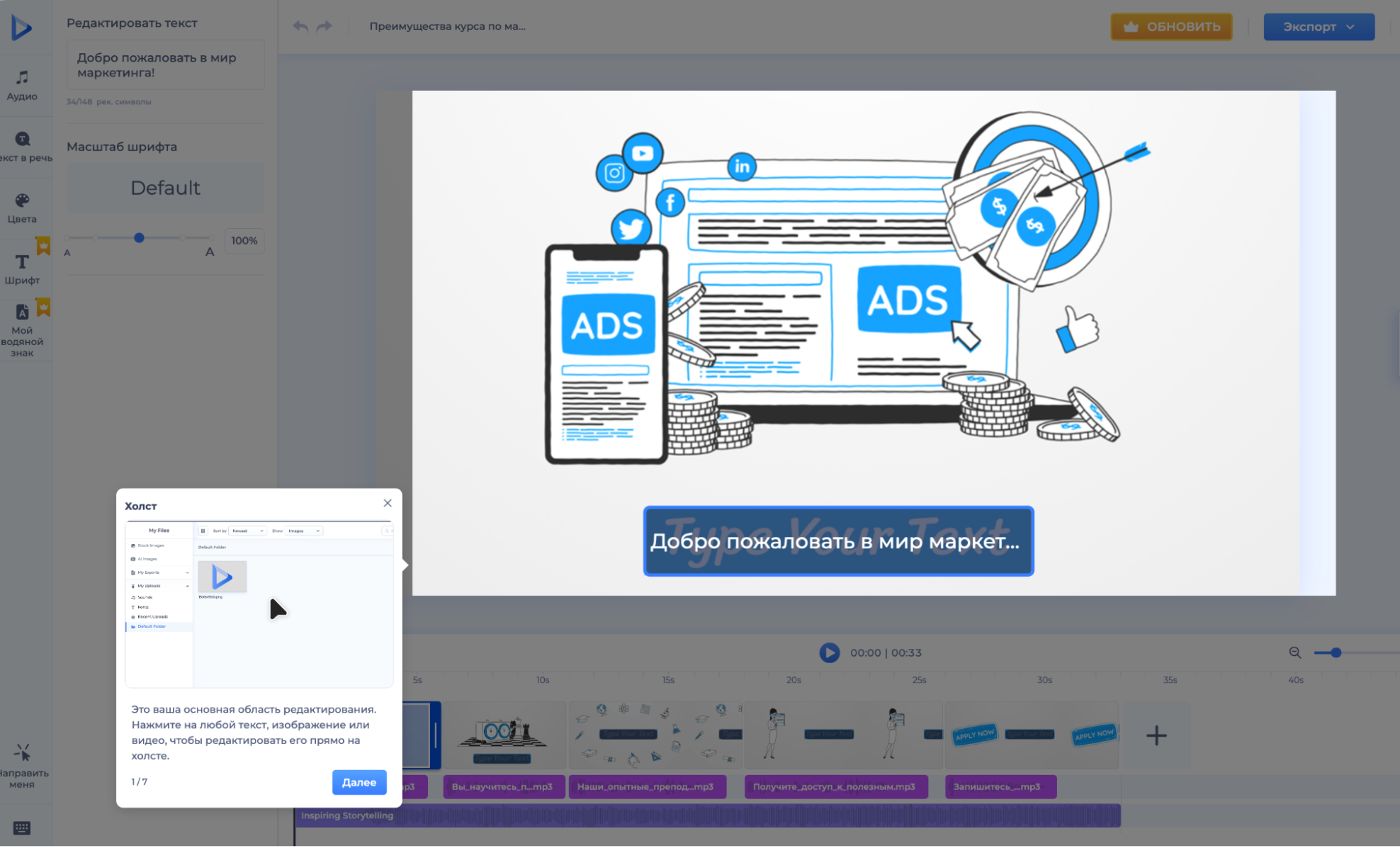Select the woman presenter scene thumbnail
The height and width of the screenshot is (847, 1400).
click(843, 735)
